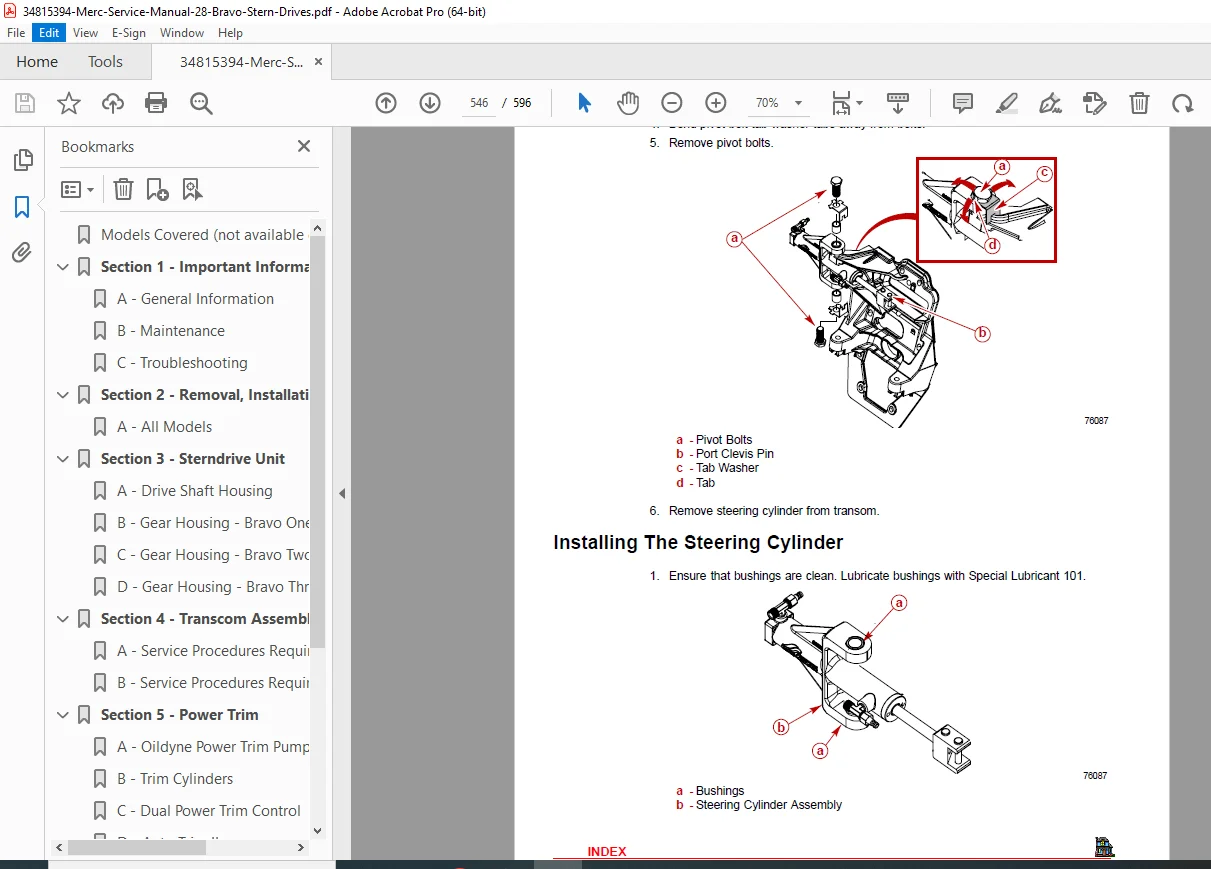Select the hand pan tool

click(x=628, y=103)
